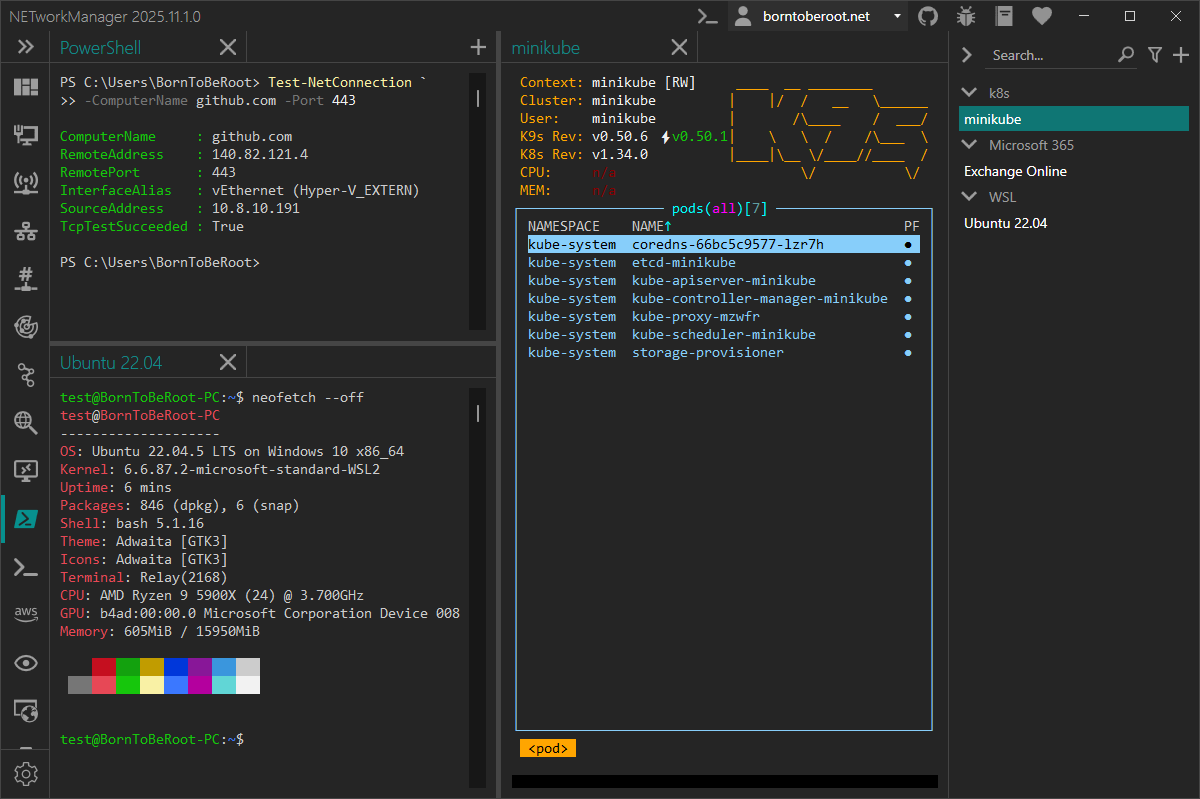The height and width of the screenshot is (799, 1200).
Task: Open the Dashboard panel
Action: click(25, 87)
